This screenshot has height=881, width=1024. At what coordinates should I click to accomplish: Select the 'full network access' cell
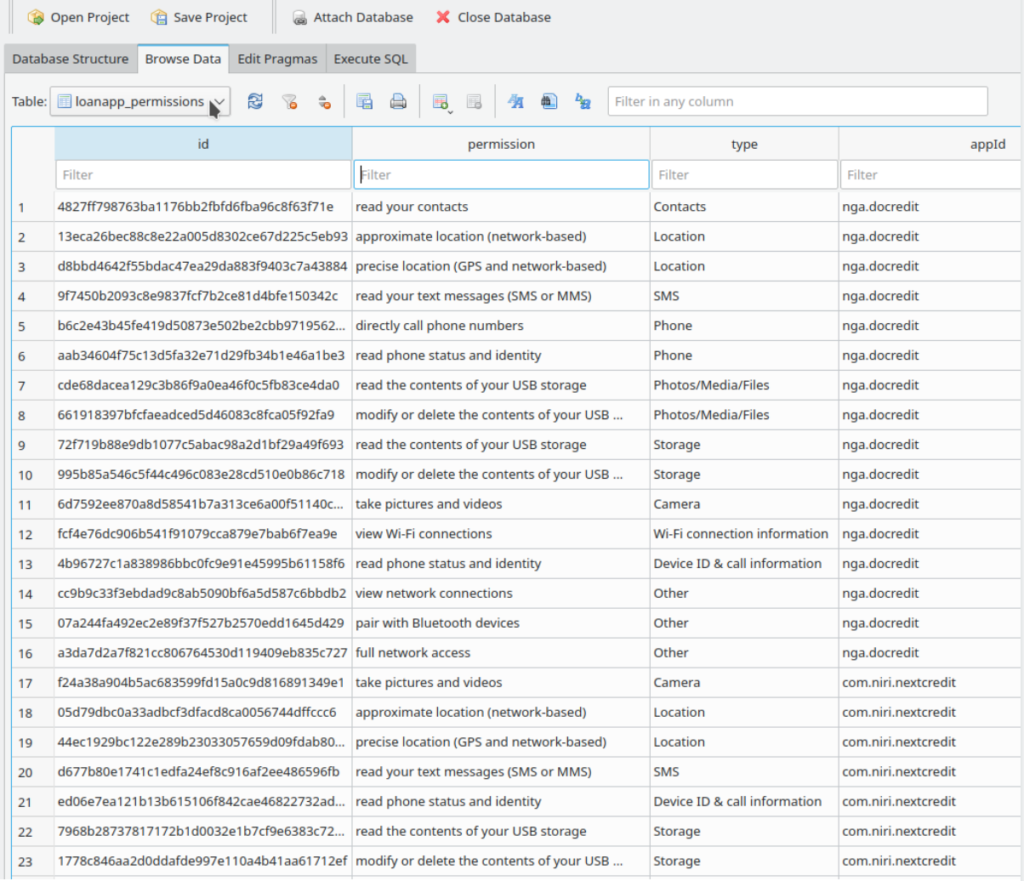501,653
